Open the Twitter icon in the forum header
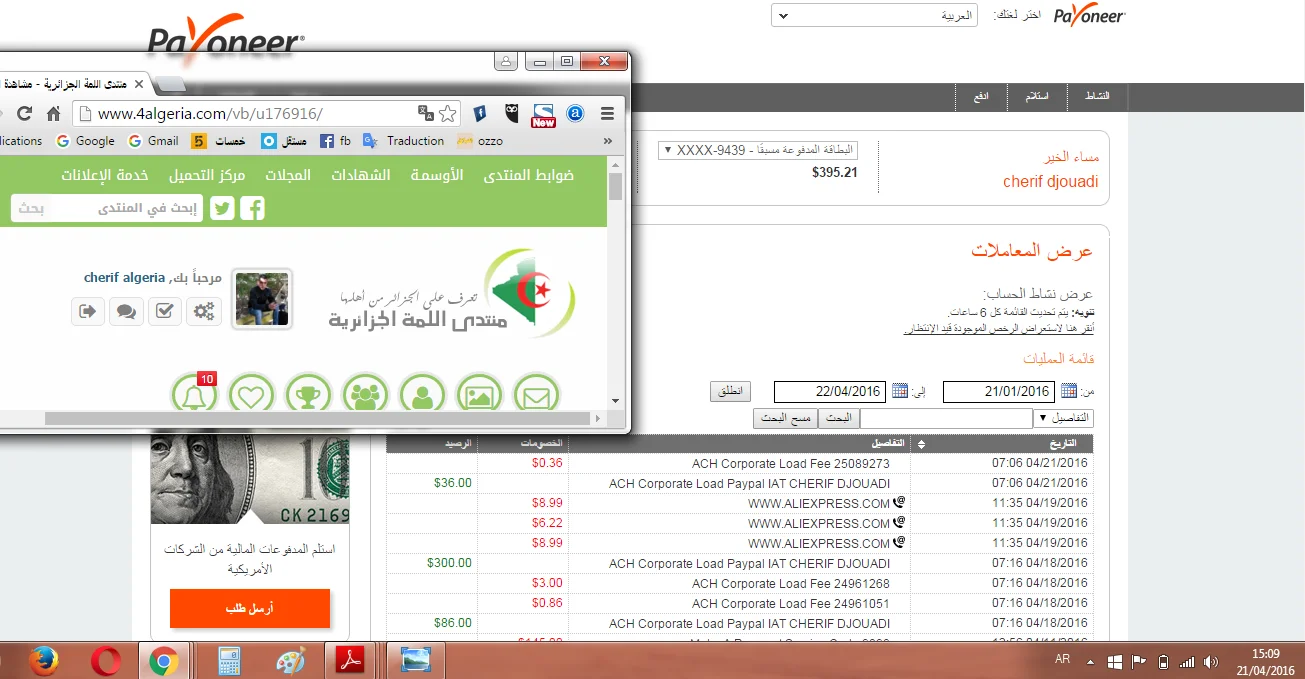 [222, 208]
